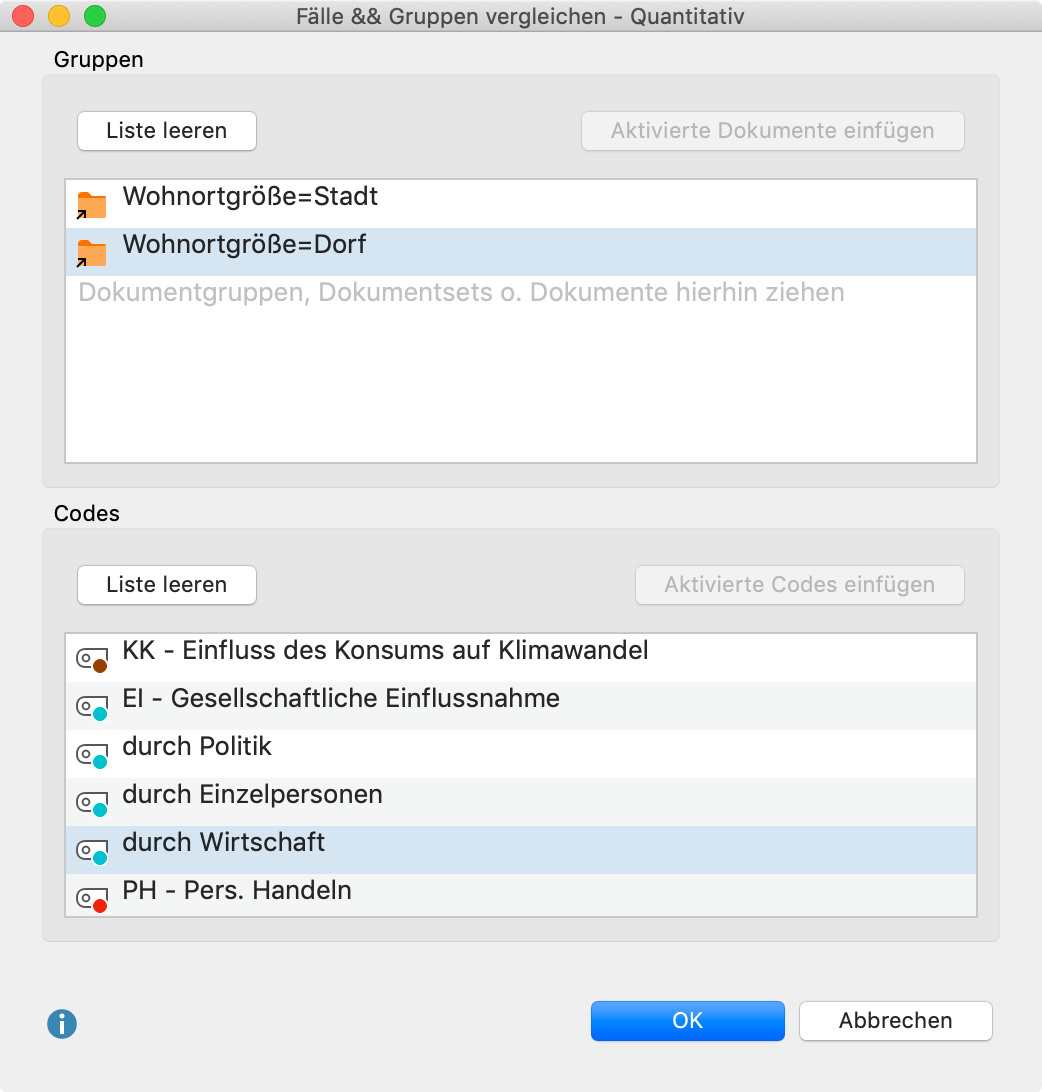
Task: Click the code icon beside durch Wirtschaft
Action: [x=92, y=852]
